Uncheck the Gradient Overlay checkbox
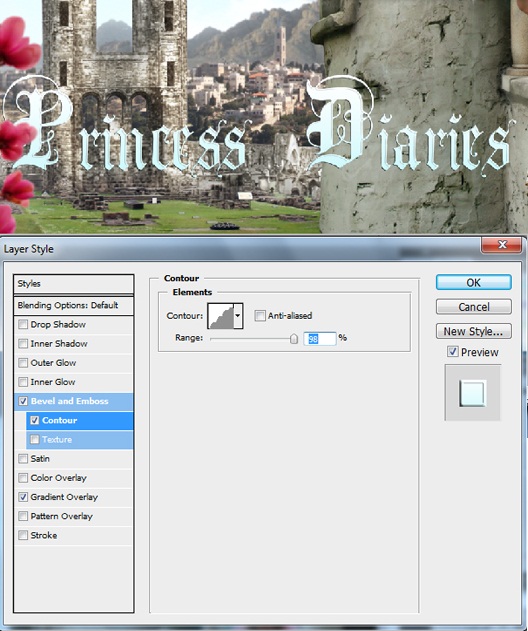The image size is (528, 631). pos(23,497)
